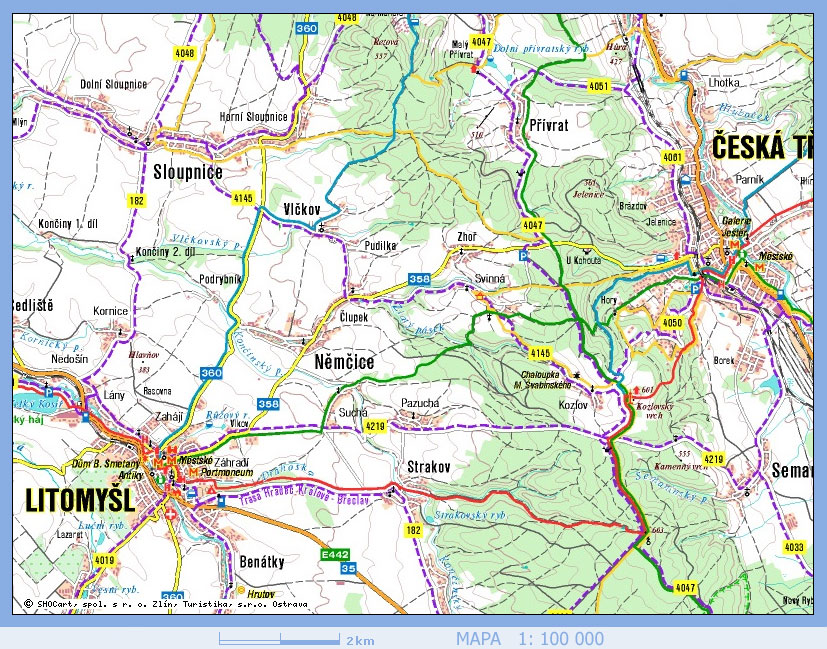
Task: Click the red triangle campsite icon in Litomyšl
Action: (212, 490)
